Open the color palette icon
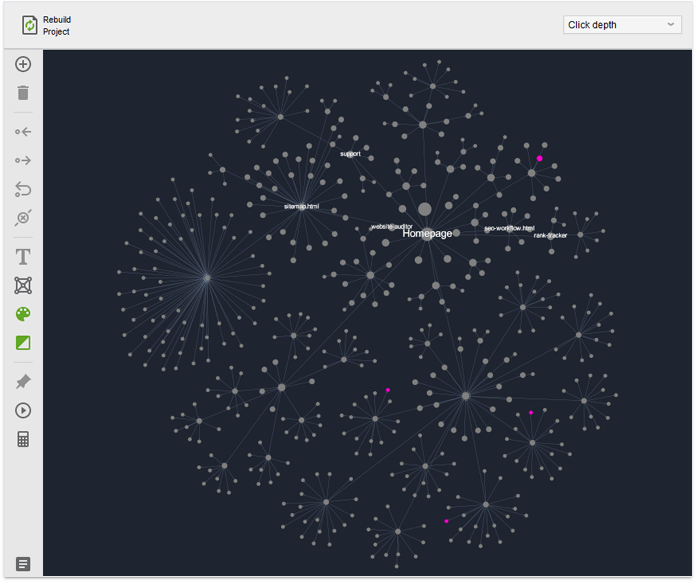 [23, 314]
